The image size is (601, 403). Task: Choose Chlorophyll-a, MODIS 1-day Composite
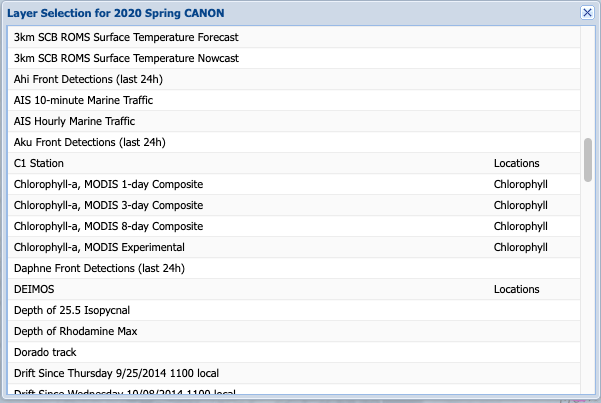tap(108, 184)
